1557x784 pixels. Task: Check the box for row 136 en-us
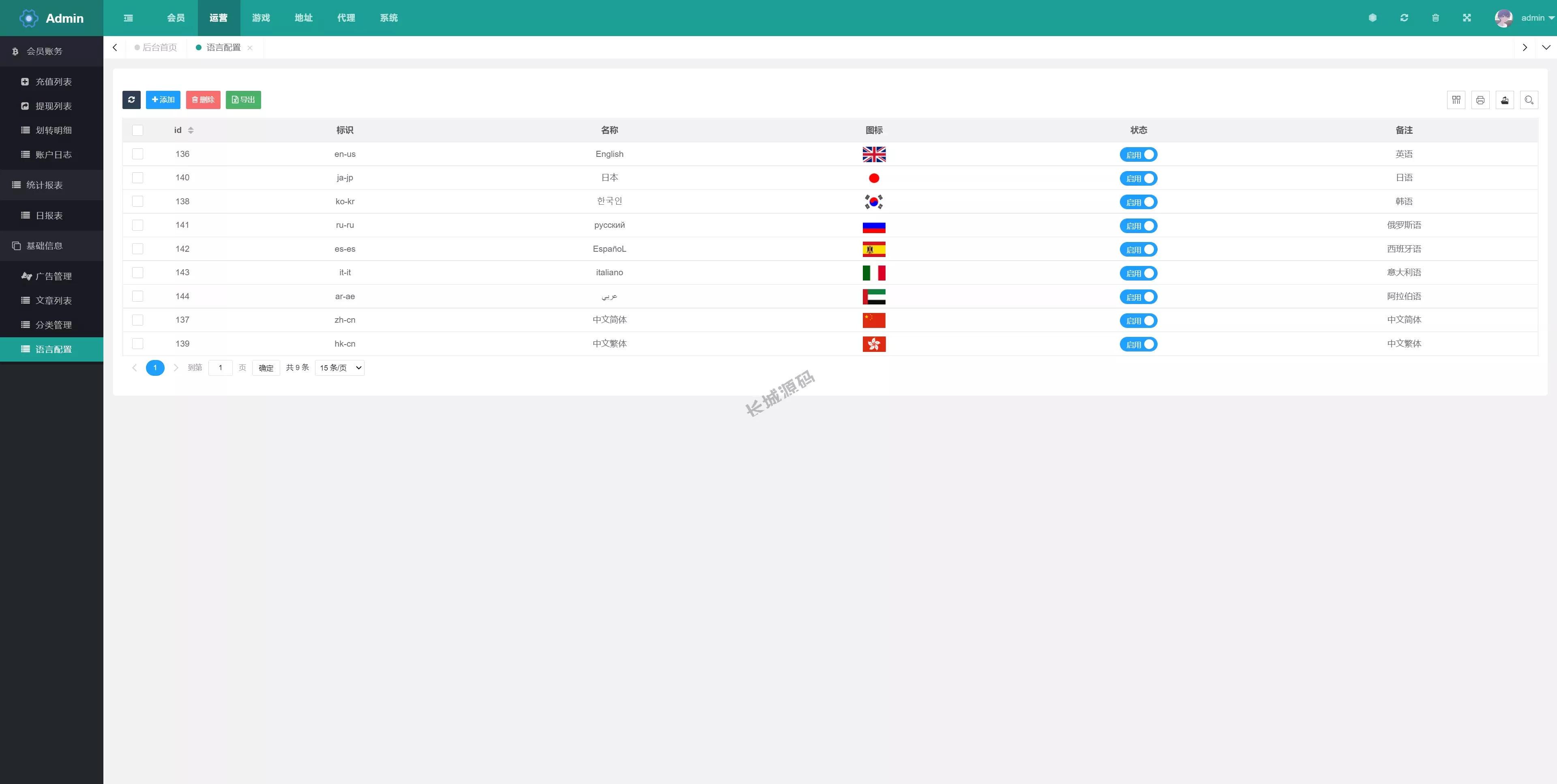coord(138,154)
